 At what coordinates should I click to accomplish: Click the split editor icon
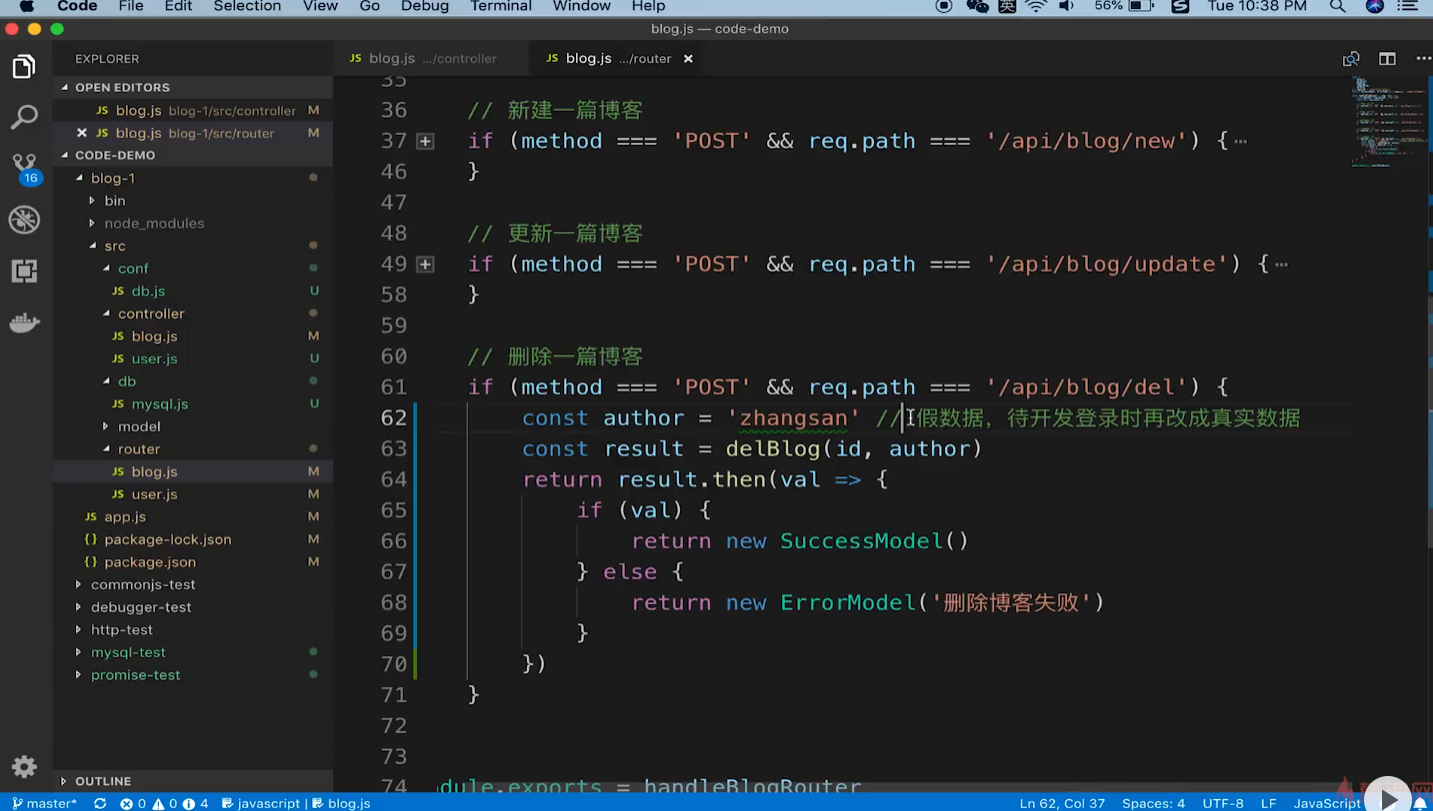[x=1387, y=59]
